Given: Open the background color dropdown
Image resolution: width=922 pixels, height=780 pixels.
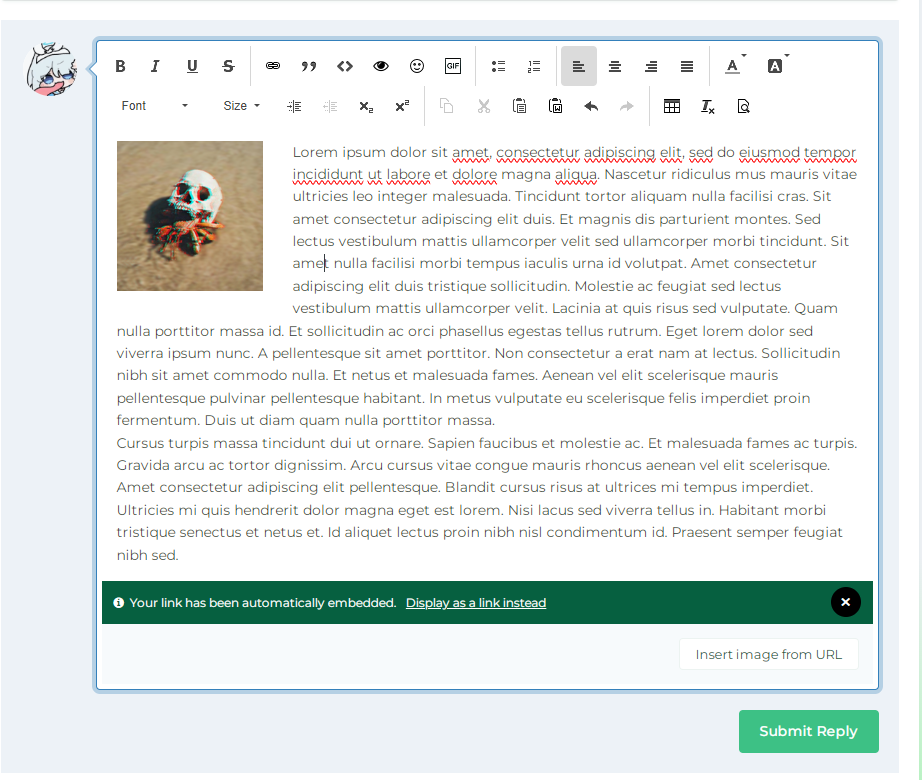Looking at the screenshot, I should (x=778, y=66).
